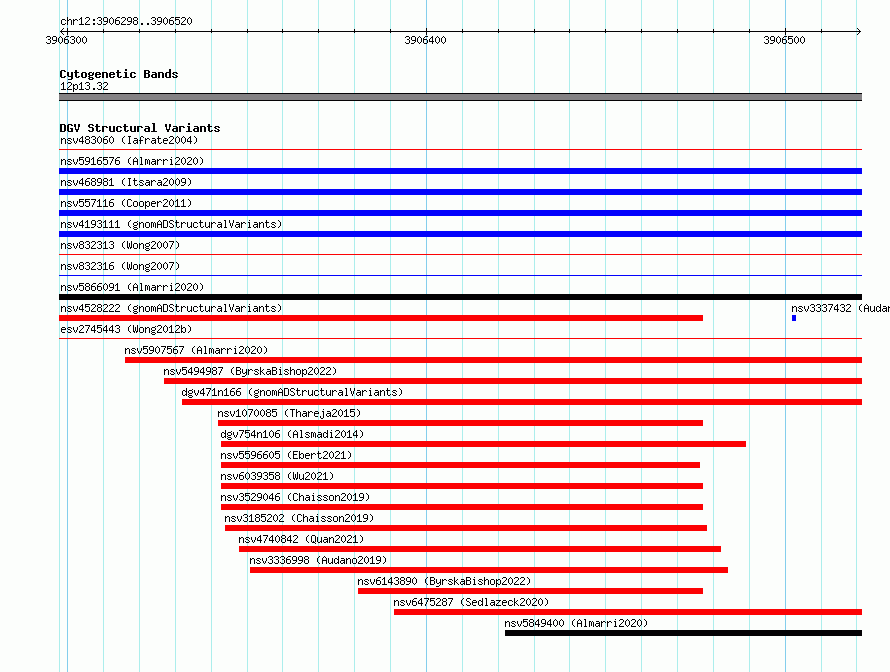Open nsv3185202 (Chaisson2019) variant label
This screenshot has height=672, width=890.
point(299,518)
